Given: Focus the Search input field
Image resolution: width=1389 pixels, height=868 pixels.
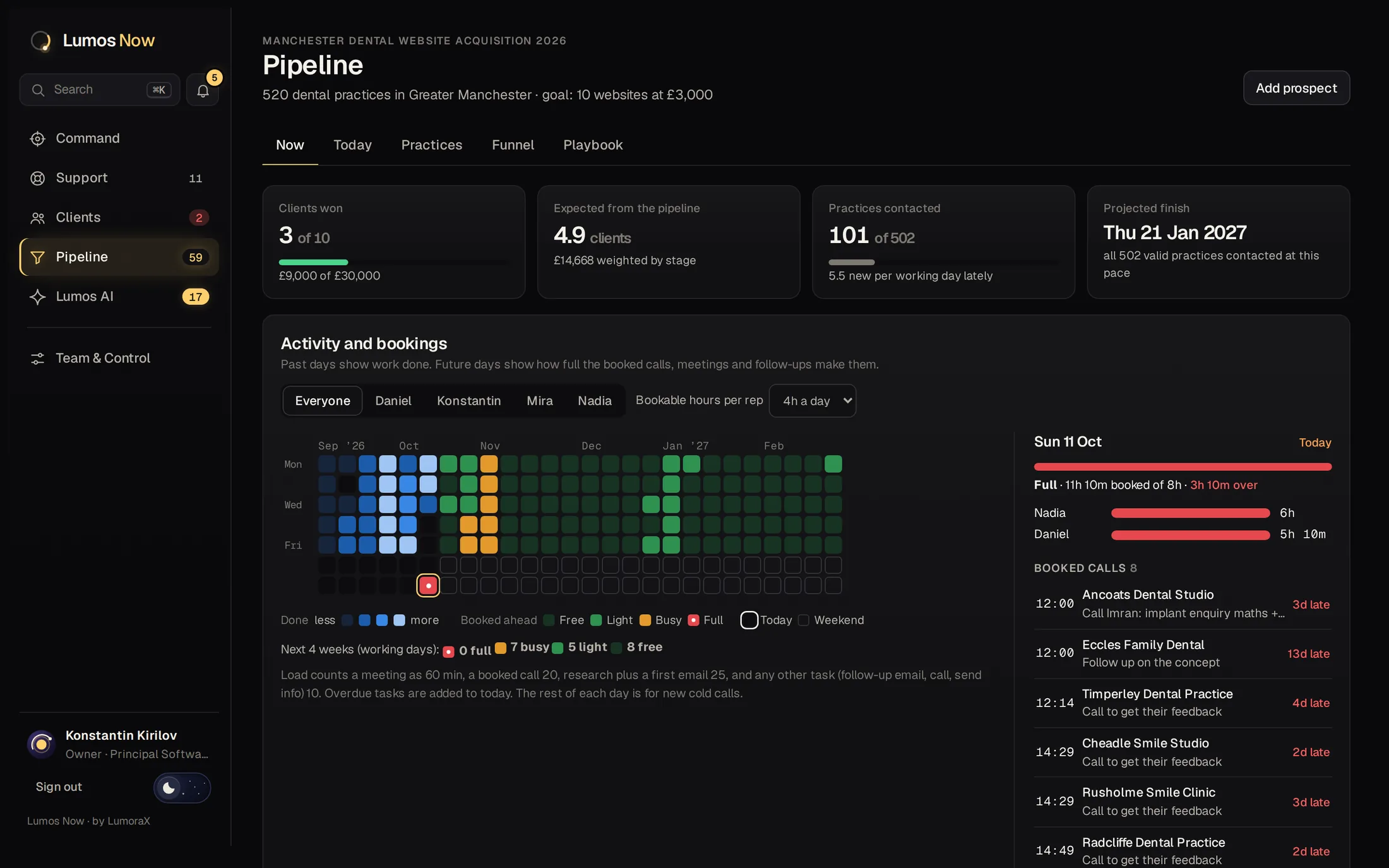Looking at the screenshot, I should pos(100,90).
